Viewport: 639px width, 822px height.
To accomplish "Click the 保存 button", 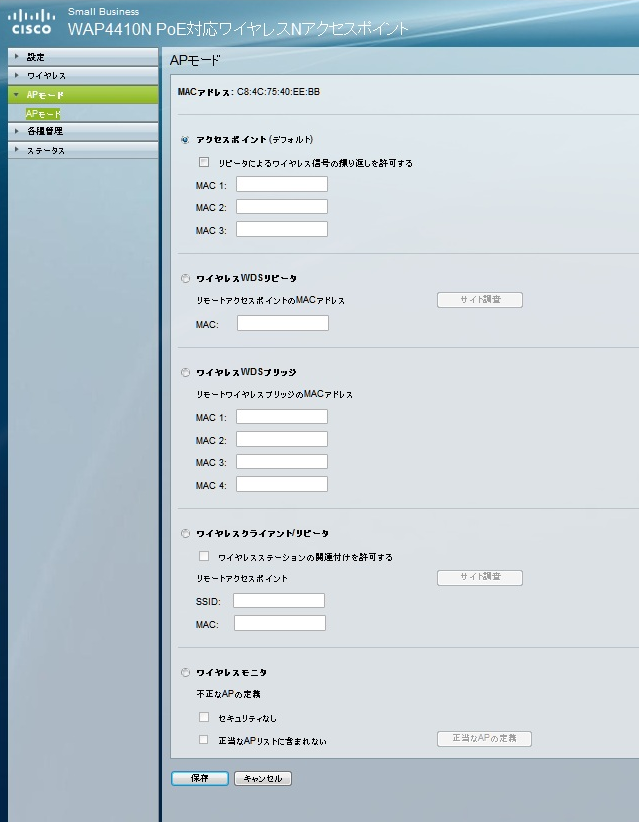I will 200,778.
